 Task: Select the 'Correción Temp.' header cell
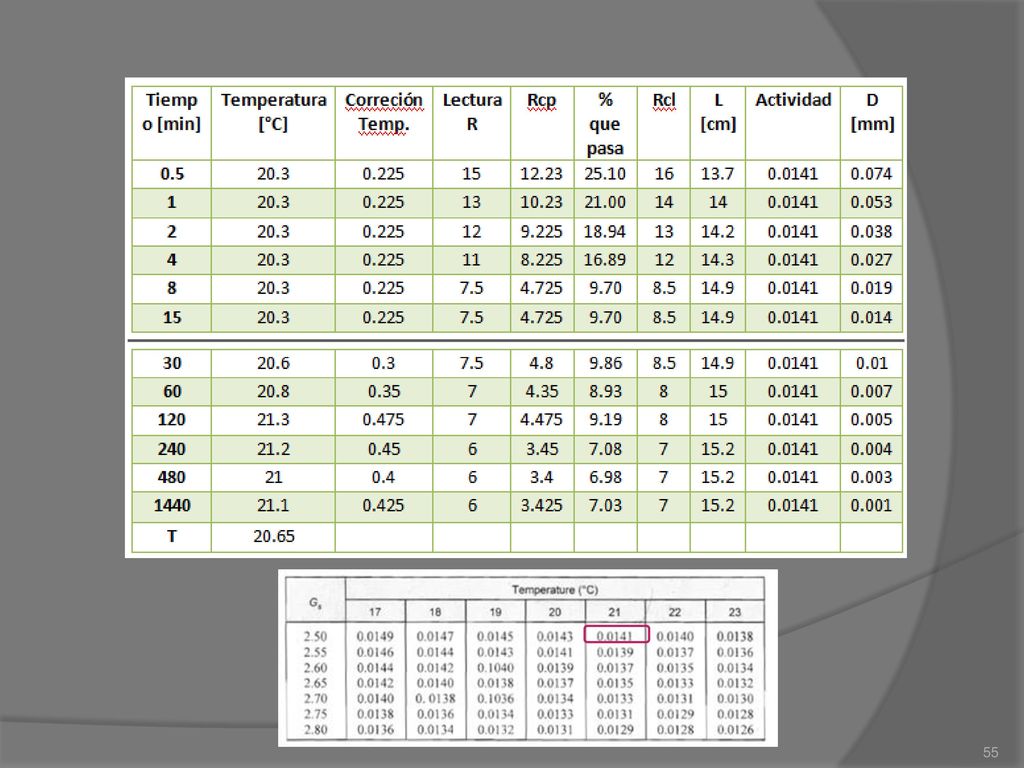(383, 123)
